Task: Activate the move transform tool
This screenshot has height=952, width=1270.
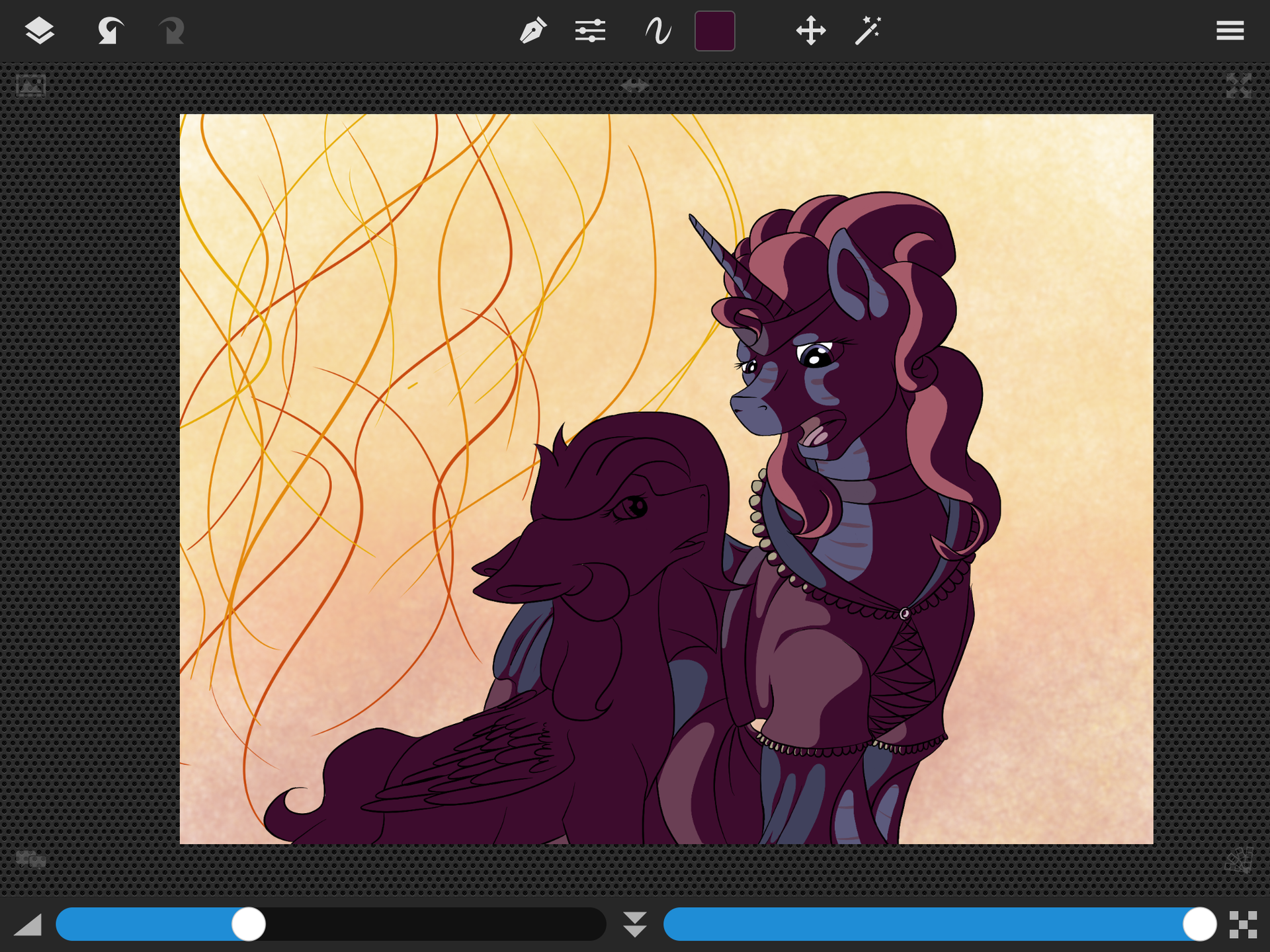Action: 811,31
